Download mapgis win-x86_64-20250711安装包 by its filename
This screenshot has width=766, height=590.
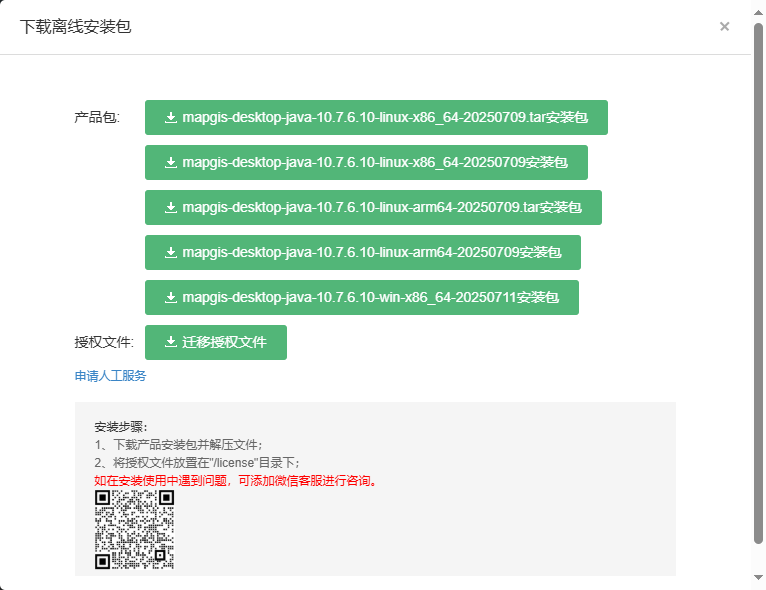coord(370,298)
